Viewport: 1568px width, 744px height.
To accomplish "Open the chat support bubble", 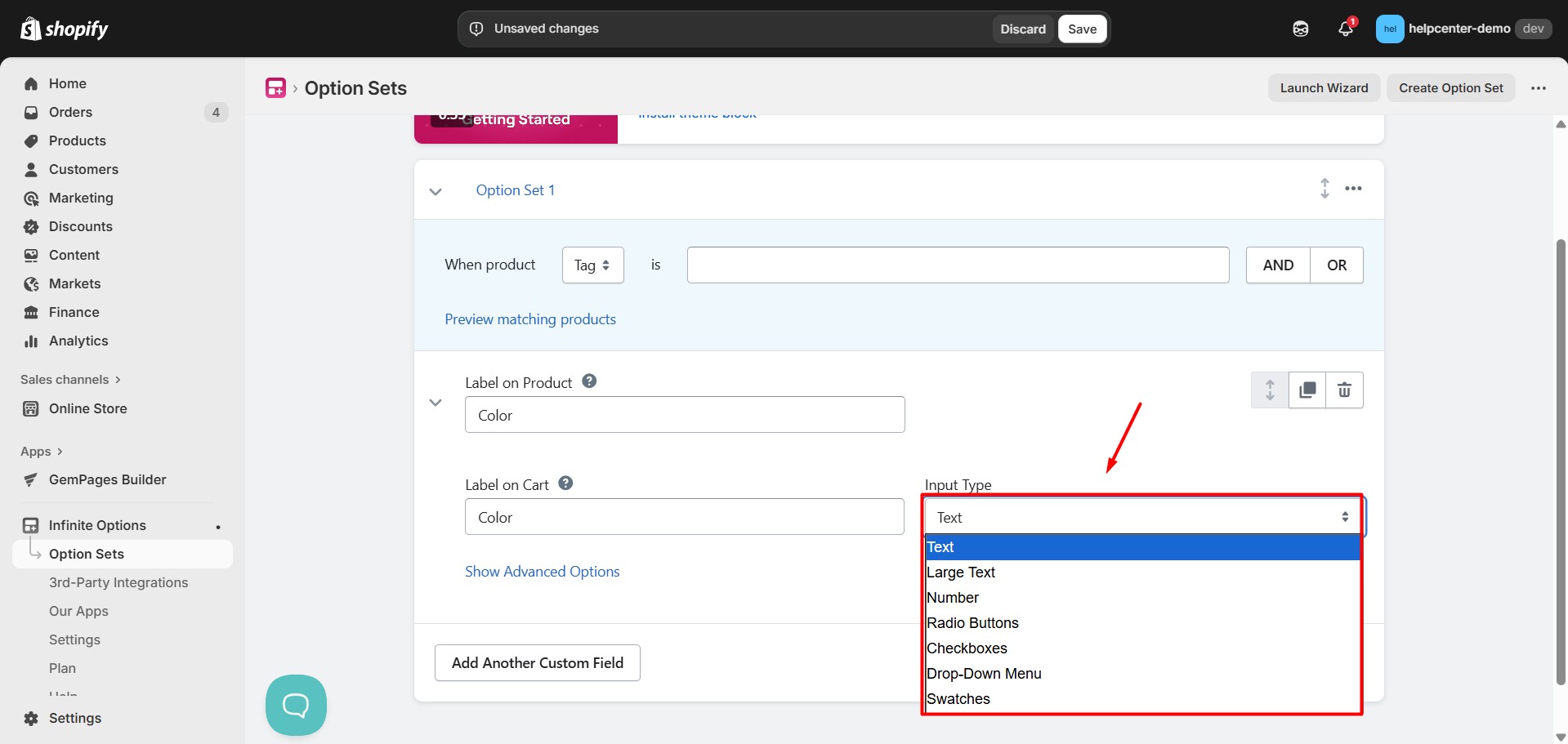I will coord(296,705).
